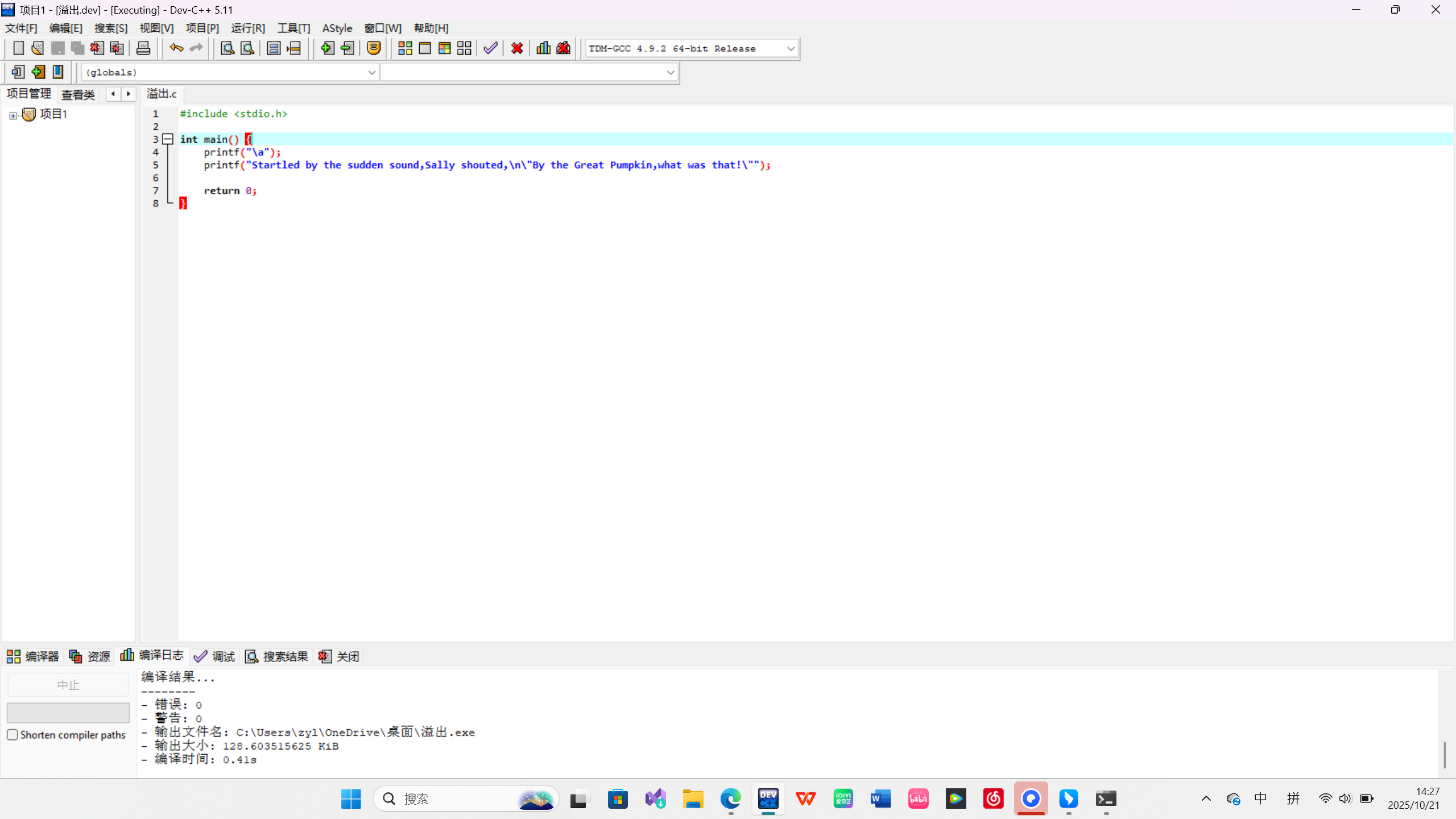Image resolution: width=1456 pixels, height=819 pixels.
Task: Click the right arrow beside the 查看类 tab
Action: 129,94
